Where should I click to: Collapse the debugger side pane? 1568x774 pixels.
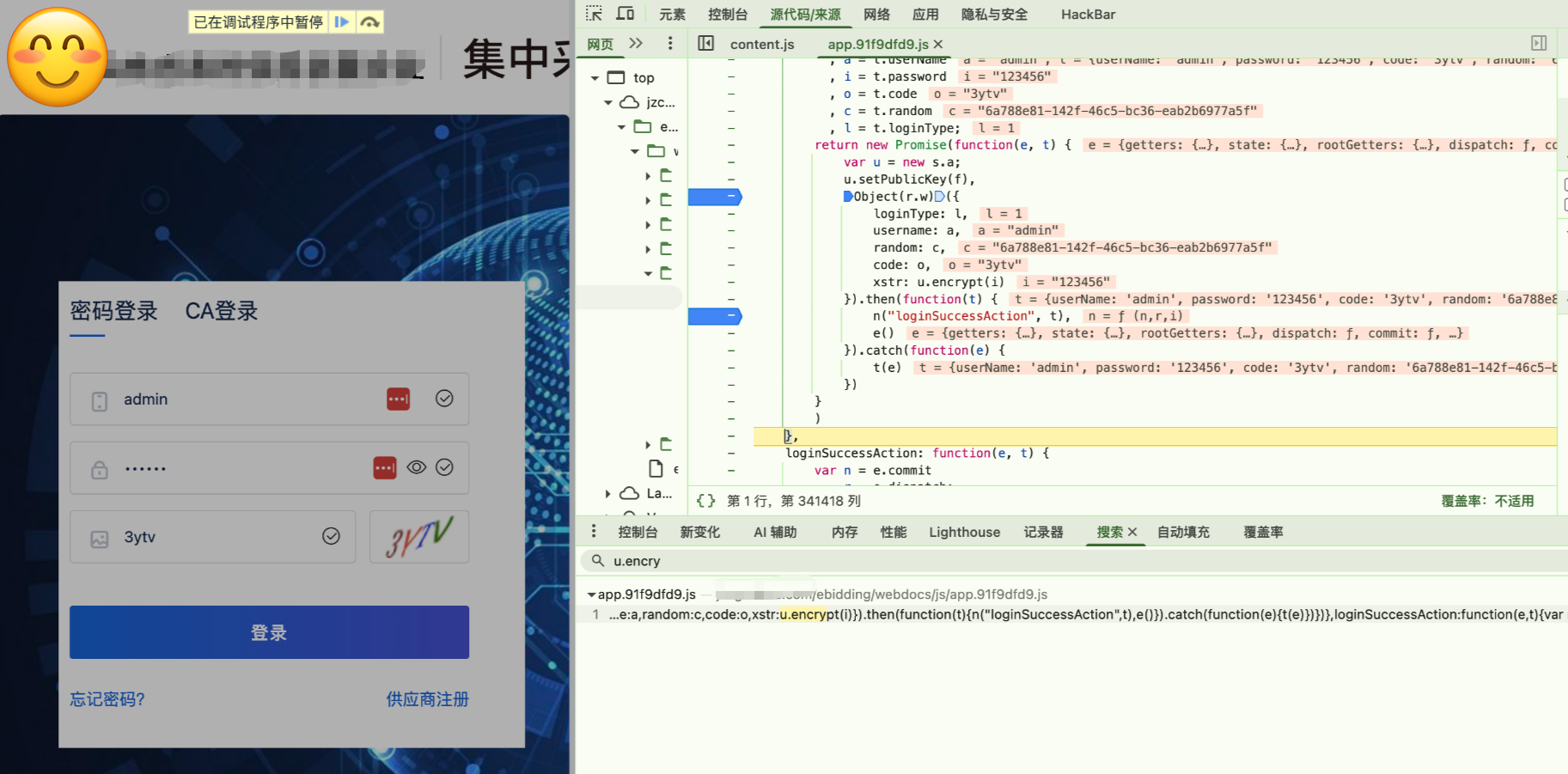1538,44
